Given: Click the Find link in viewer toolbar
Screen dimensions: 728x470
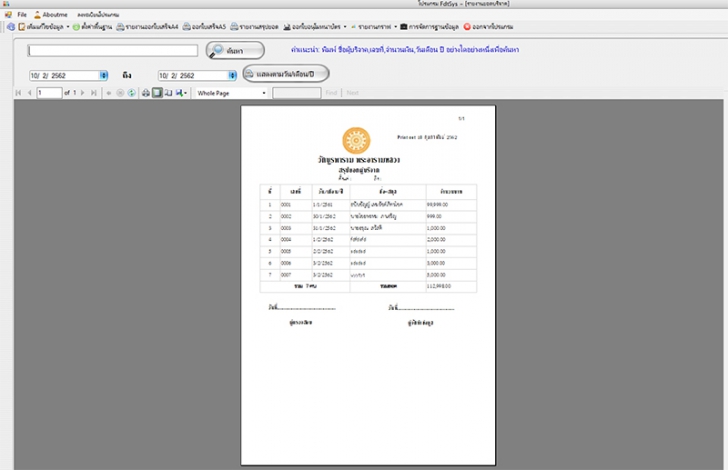Looking at the screenshot, I should (x=332, y=93).
